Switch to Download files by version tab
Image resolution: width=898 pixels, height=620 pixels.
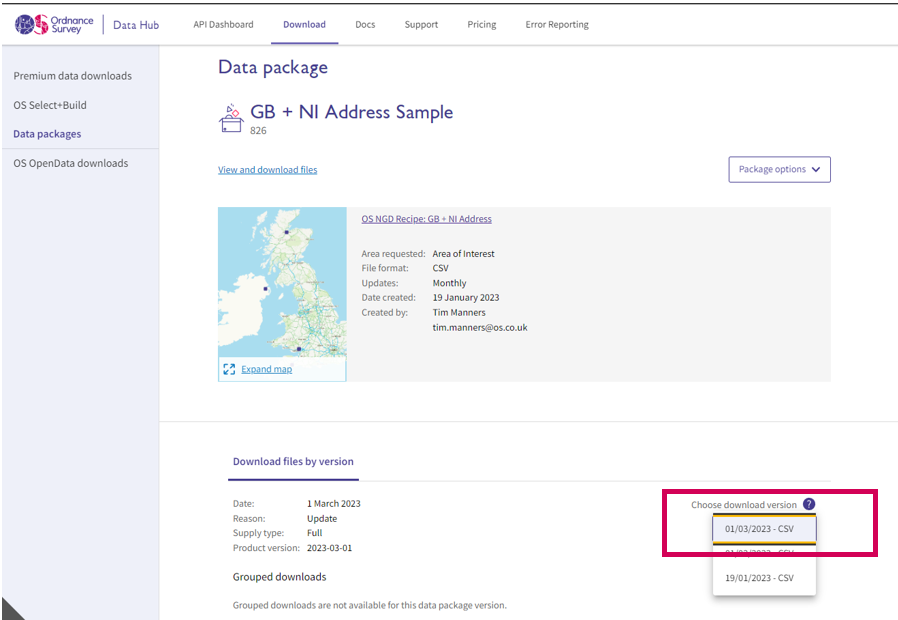tap(293, 462)
